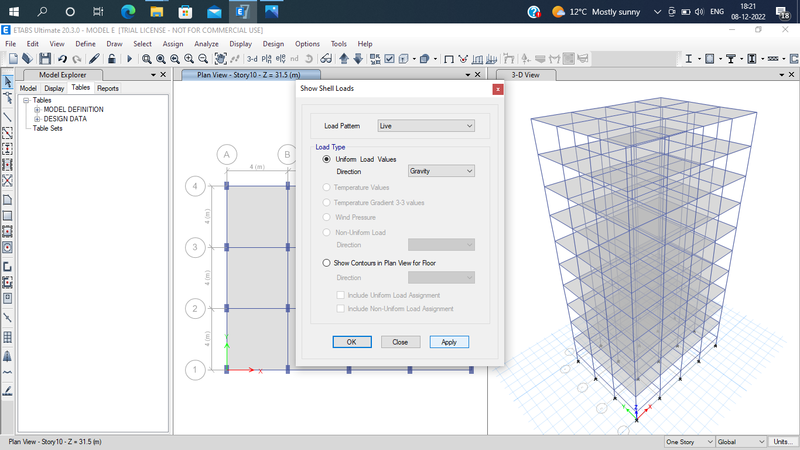800x450 pixels.
Task: Select the Table Sets tree item
Action: pyautogui.click(x=47, y=128)
